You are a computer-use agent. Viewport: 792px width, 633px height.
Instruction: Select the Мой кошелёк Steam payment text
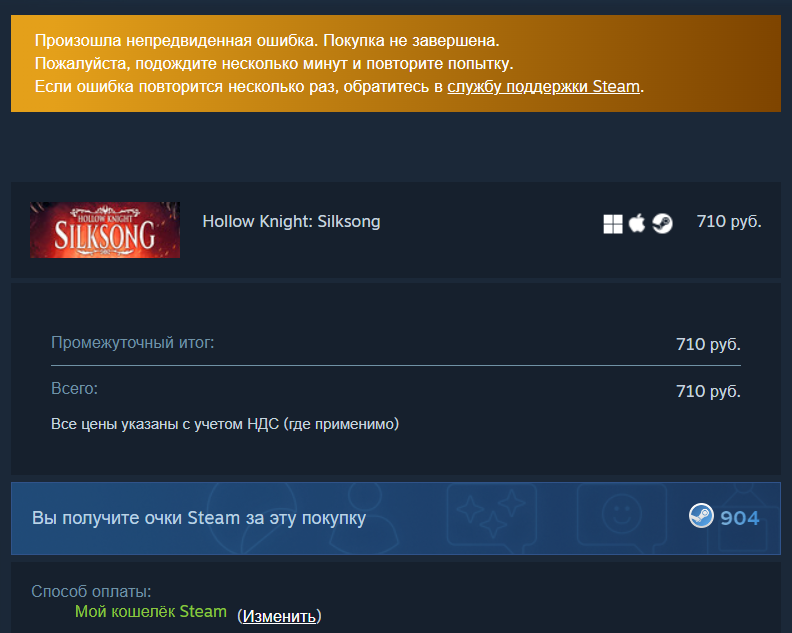click(151, 611)
